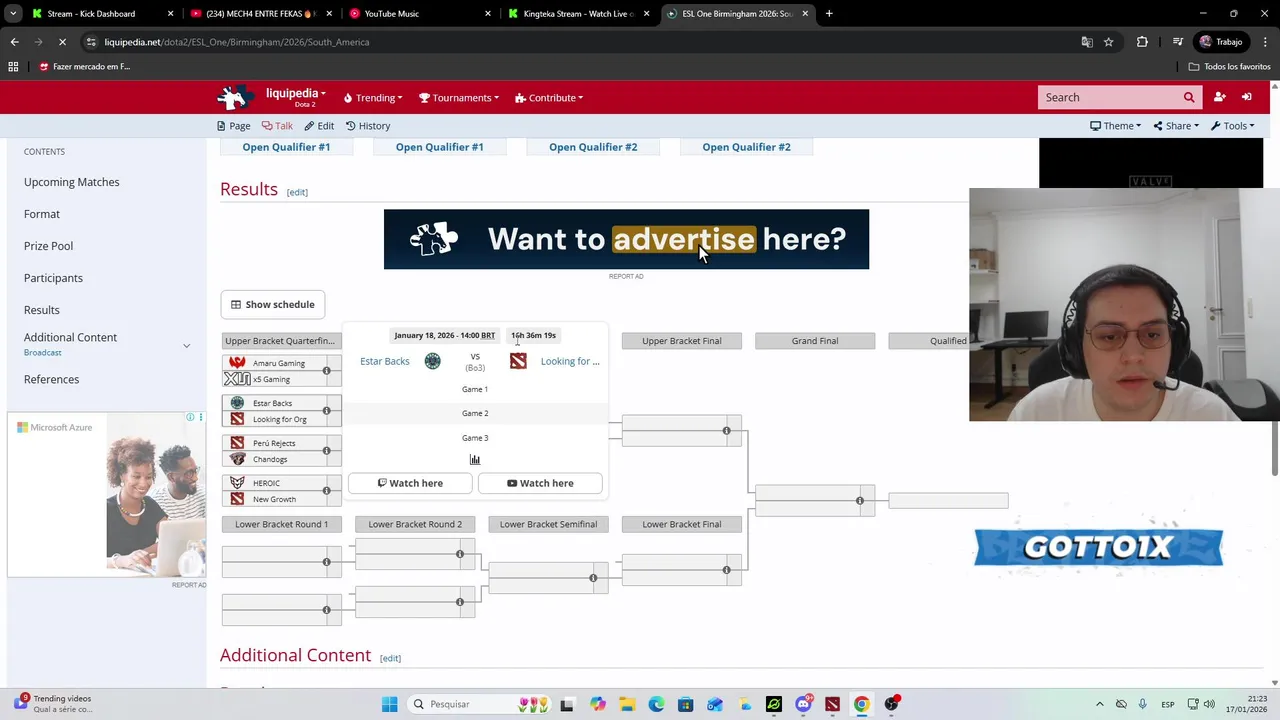Click the edit link beside Results heading
The height and width of the screenshot is (720, 1280).
click(297, 192)
